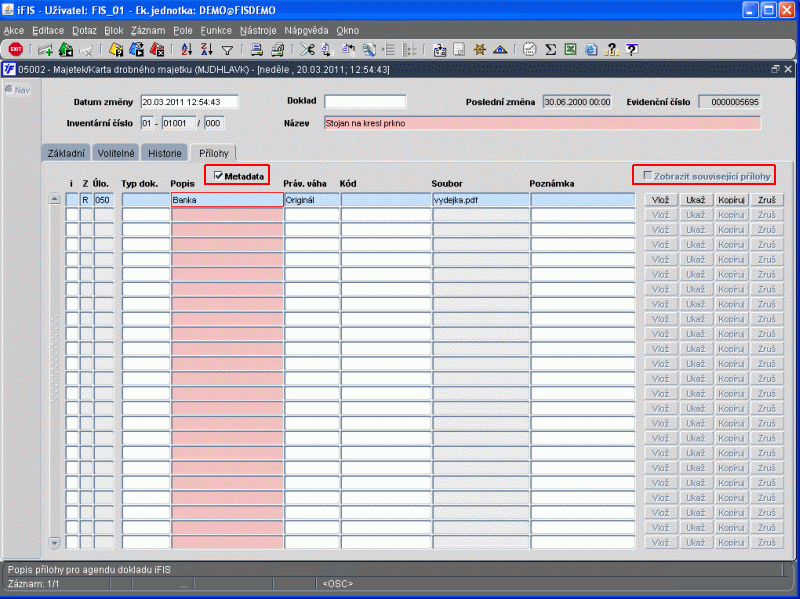The width and height of the screenshot is (800, 599).
Task: Click the magnifier search toolbar icon
Action: (x=368, y=49)
